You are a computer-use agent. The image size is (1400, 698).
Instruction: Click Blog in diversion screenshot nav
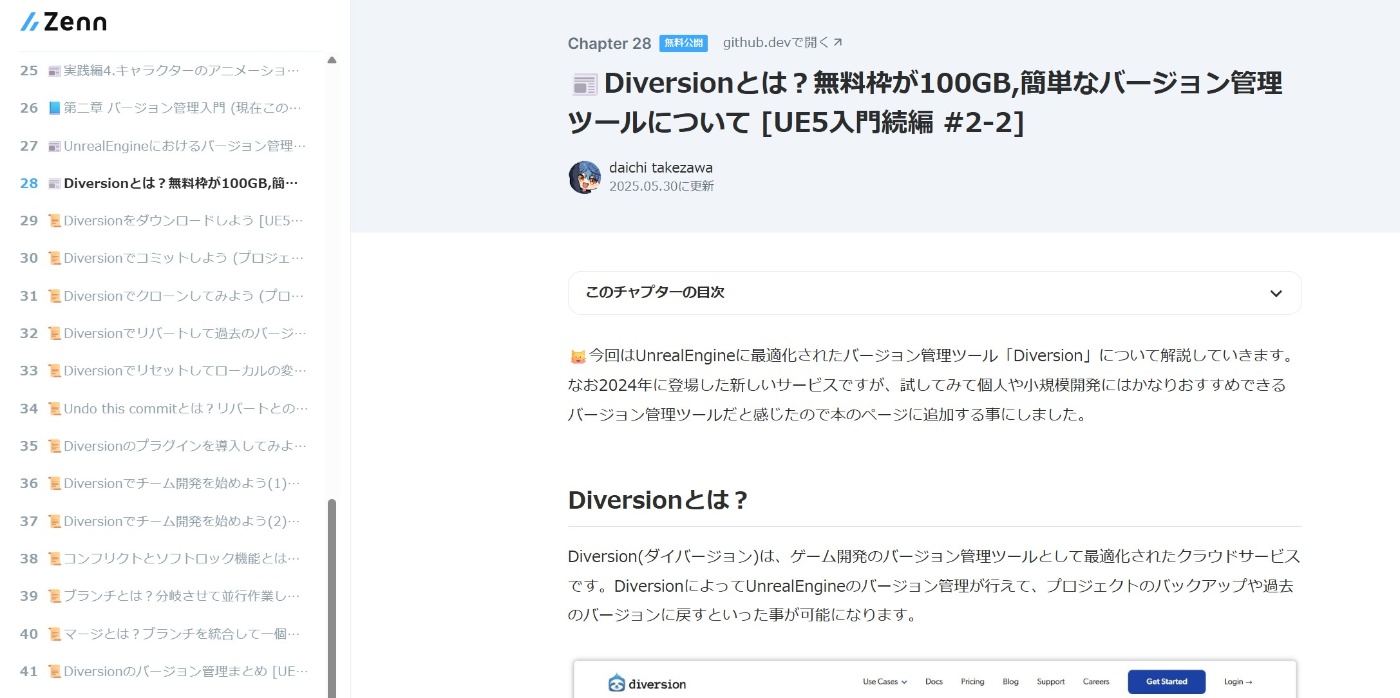click(1011, 682)
